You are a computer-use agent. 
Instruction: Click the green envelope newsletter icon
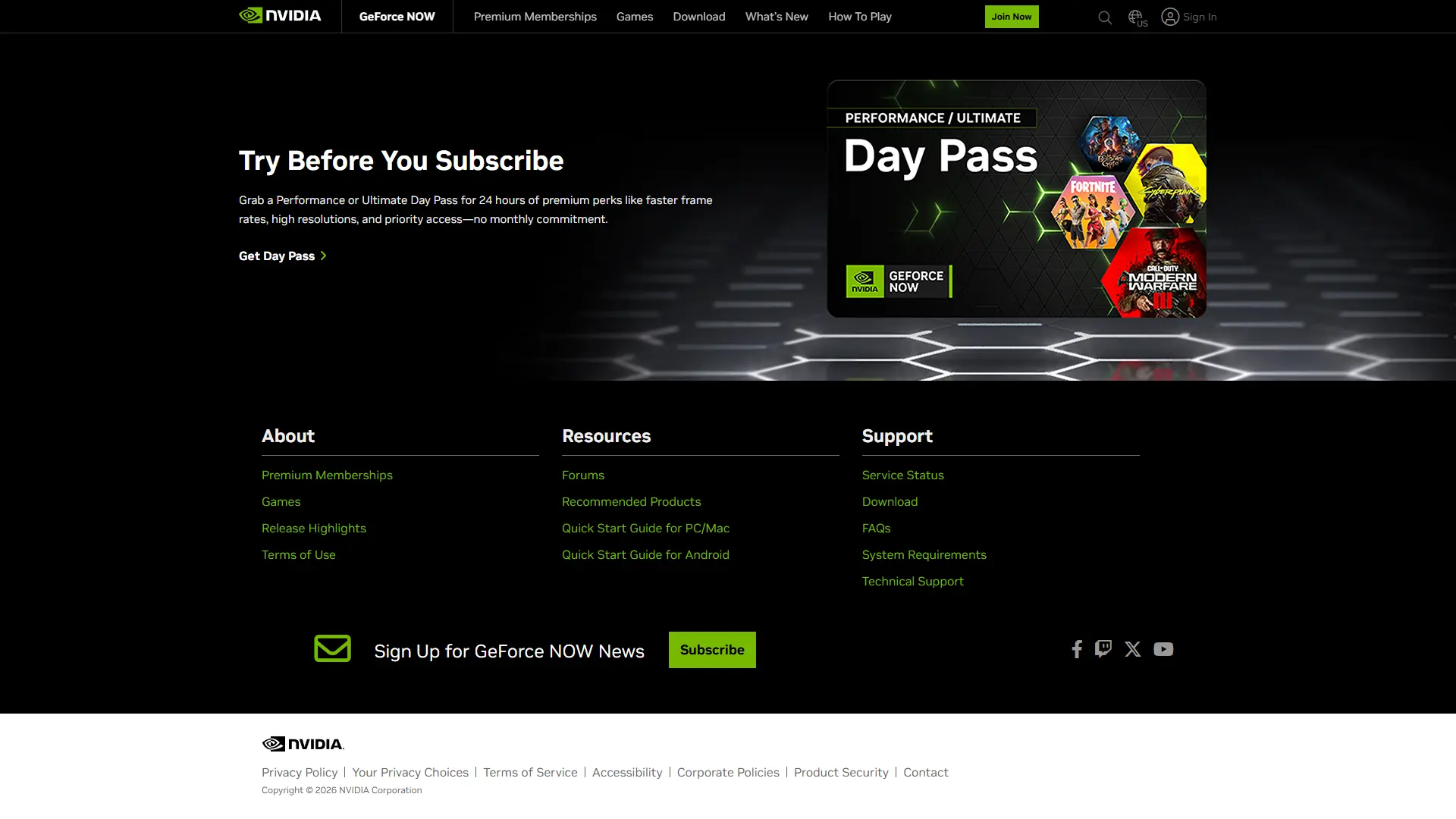click(x=332, y=648)
